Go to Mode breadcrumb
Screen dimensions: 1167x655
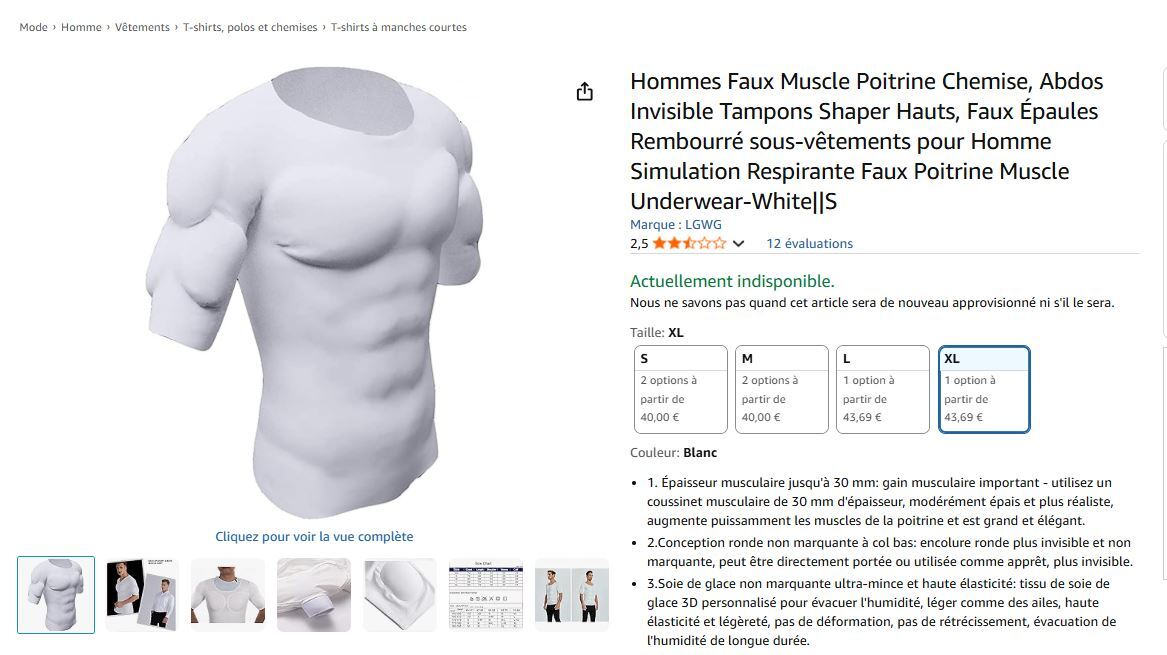(33, 27)
